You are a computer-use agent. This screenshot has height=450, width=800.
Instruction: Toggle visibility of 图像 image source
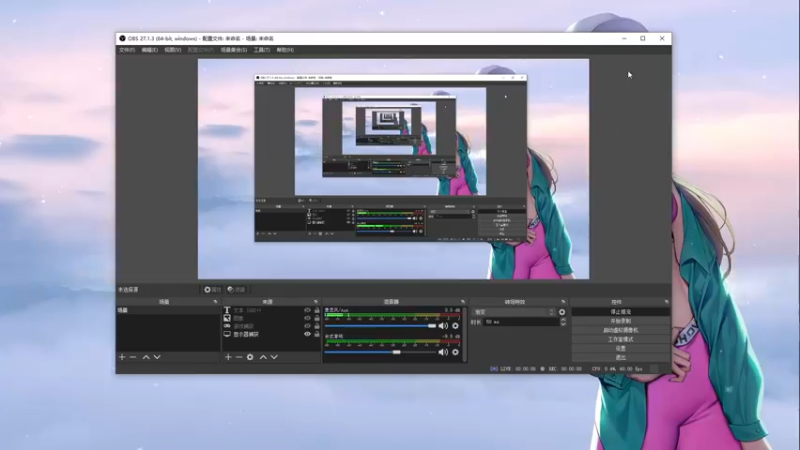pyautogui.click(x=307, y=318)
